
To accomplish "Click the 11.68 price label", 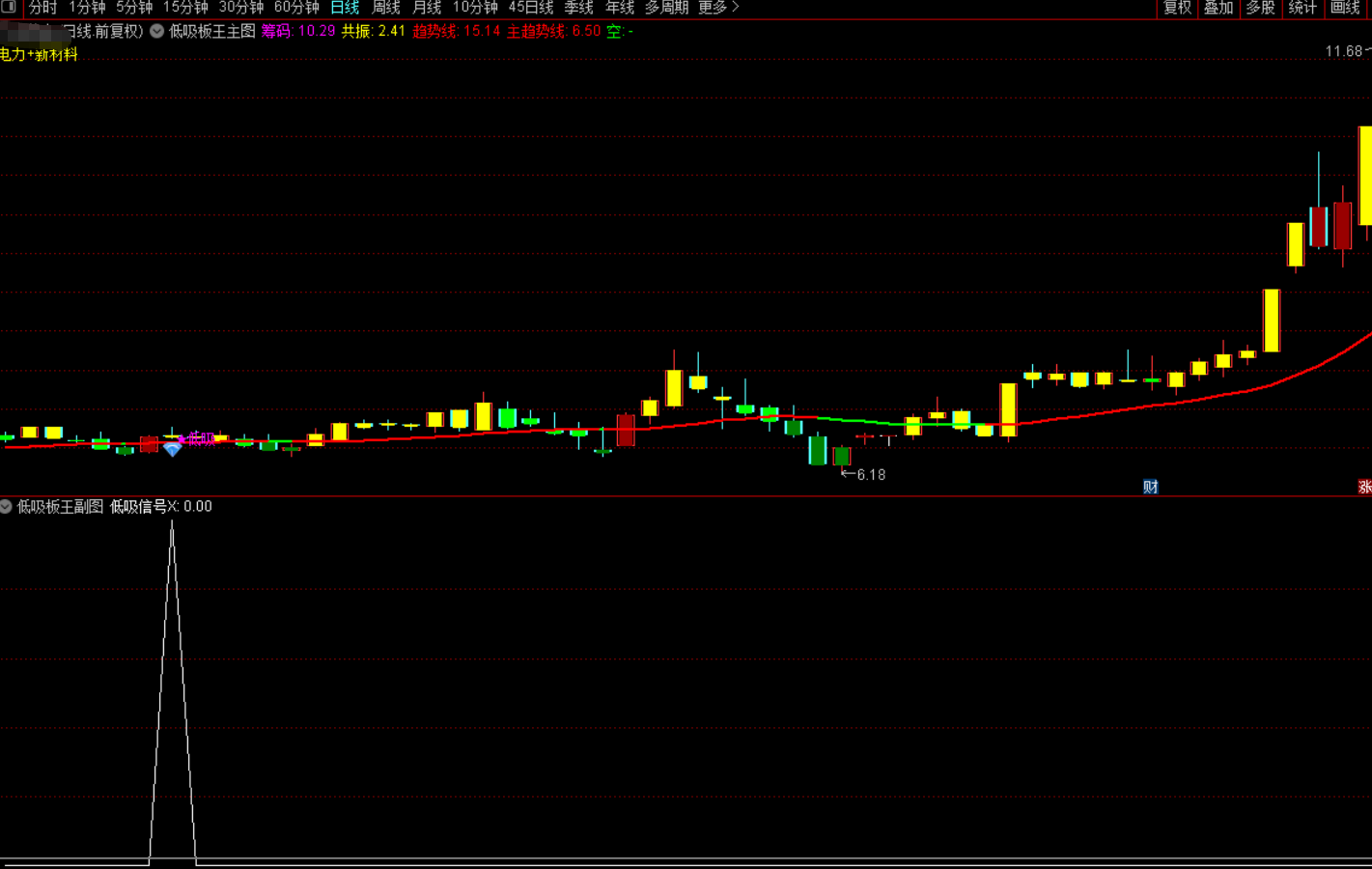I will coord(1344,51).
